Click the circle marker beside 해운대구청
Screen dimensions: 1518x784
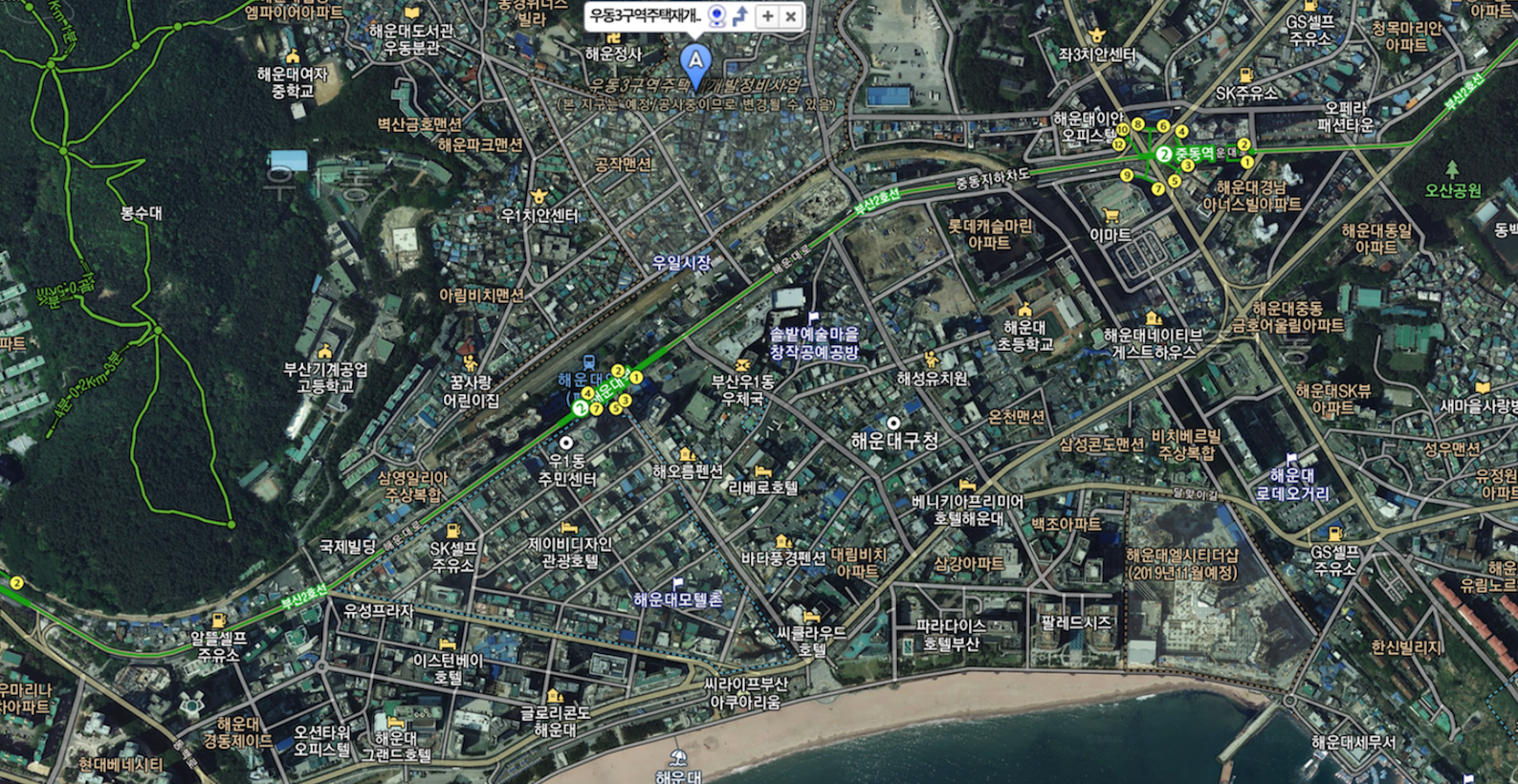click(892, 423)
